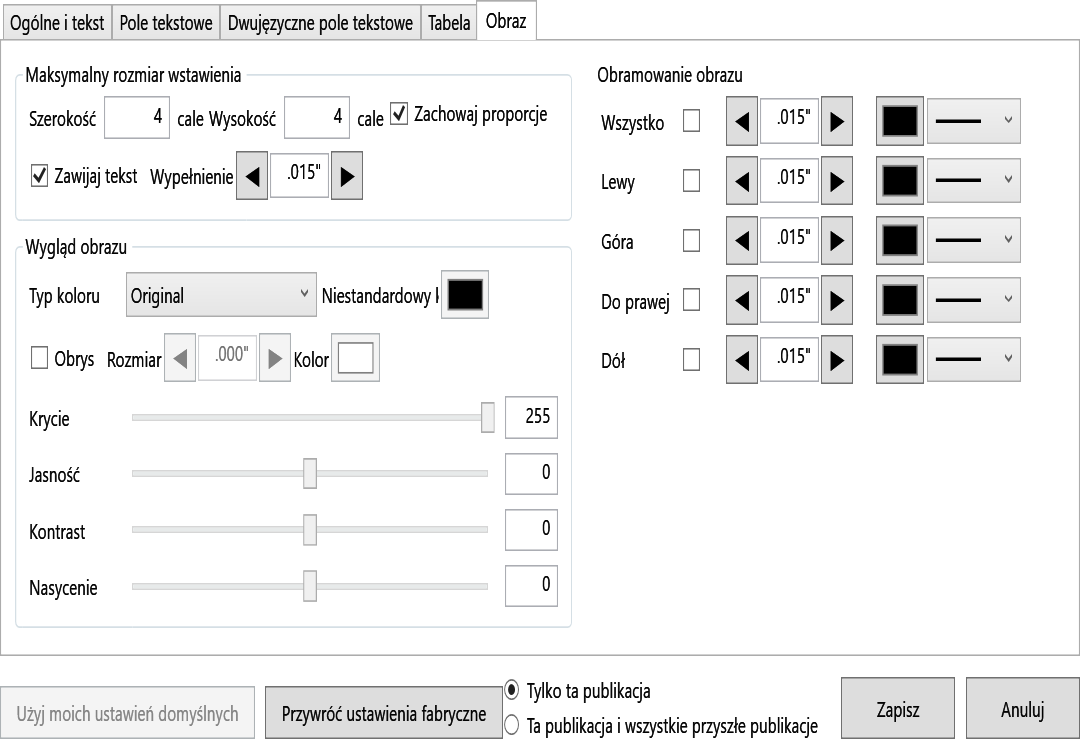Click the Krycie slider handle
1080x740 pixels.
[x=488, y=418]
